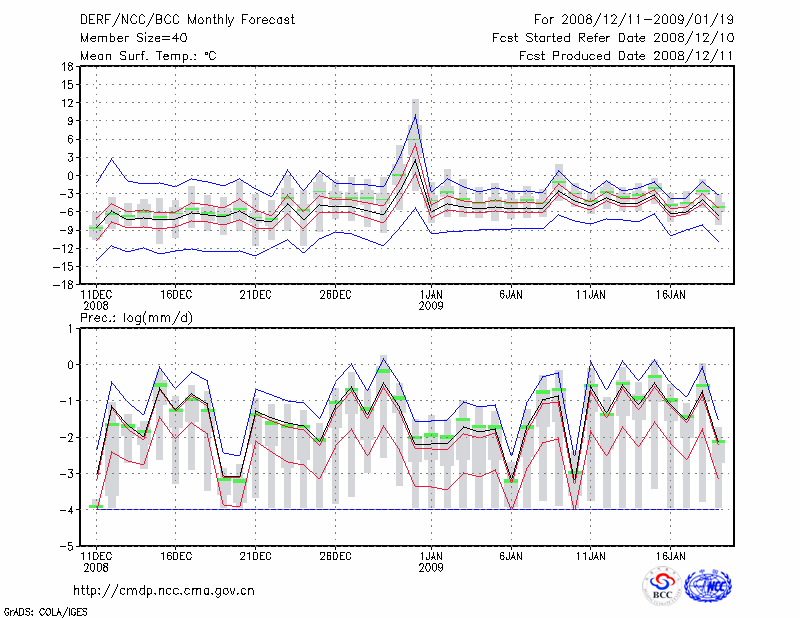Click 21DEC label under temperature chart
This screenshot has height=618, width=800.
tap(255, 295)
